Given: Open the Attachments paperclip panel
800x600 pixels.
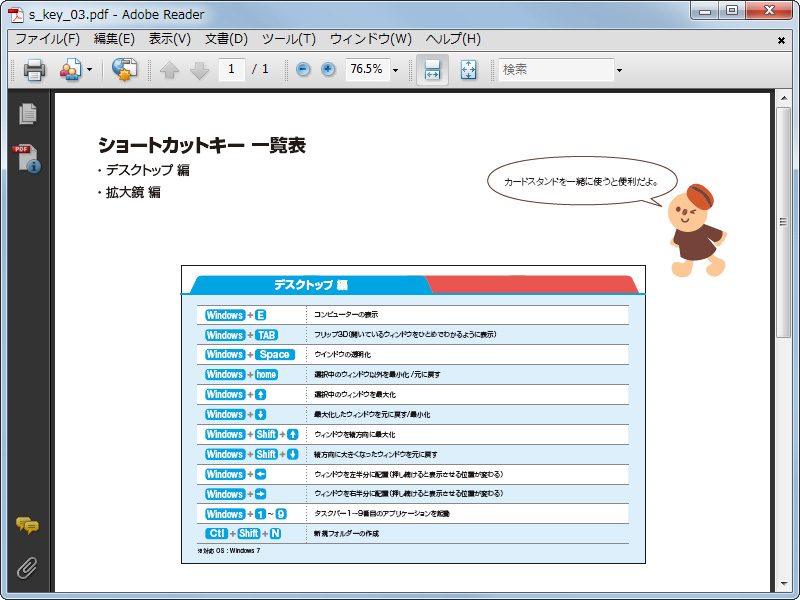Looking at the screenshot, I should click(x=27, y=568).
